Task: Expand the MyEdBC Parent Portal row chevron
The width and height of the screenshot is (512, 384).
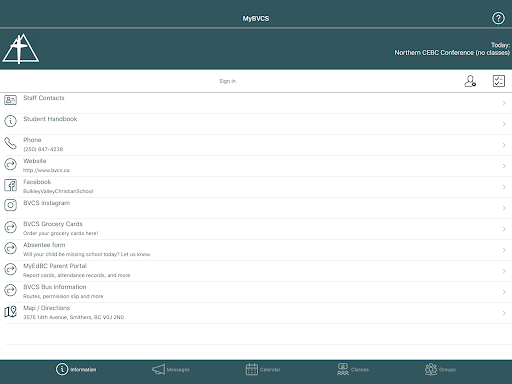Action: click(x=504, y=271)
